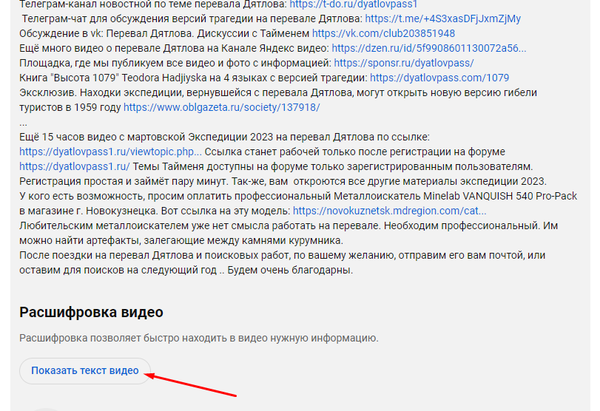The width and height of the screenshot is (600, 411).
Task: Click text "Minelab VANQUISH 540 Pro-Pack"
Action: [500, 196]
